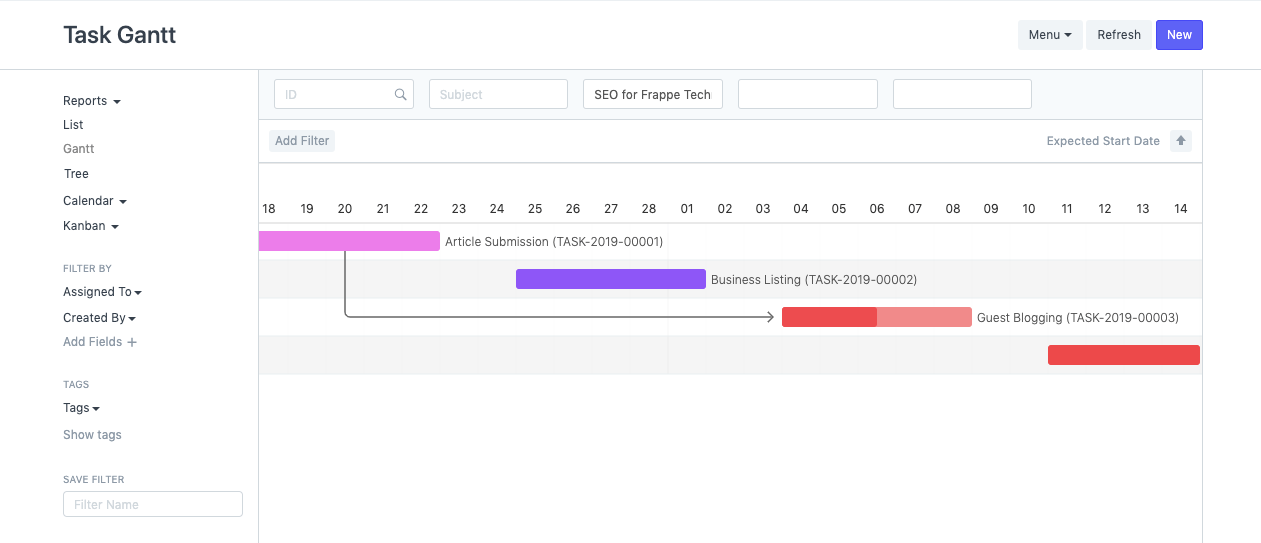This screenshot has height=543, width=1261.
Task: Expand the Reports dropdown
Action: pos(91,101)
